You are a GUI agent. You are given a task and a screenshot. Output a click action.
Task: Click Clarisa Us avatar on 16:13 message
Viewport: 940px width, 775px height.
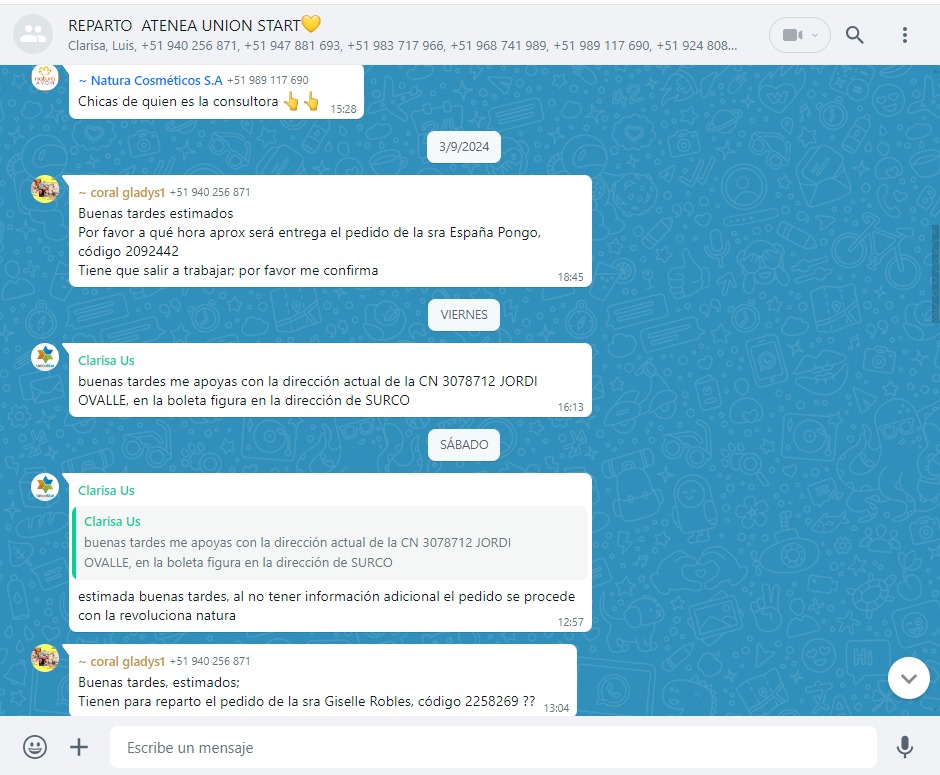[x=45, y=357]
